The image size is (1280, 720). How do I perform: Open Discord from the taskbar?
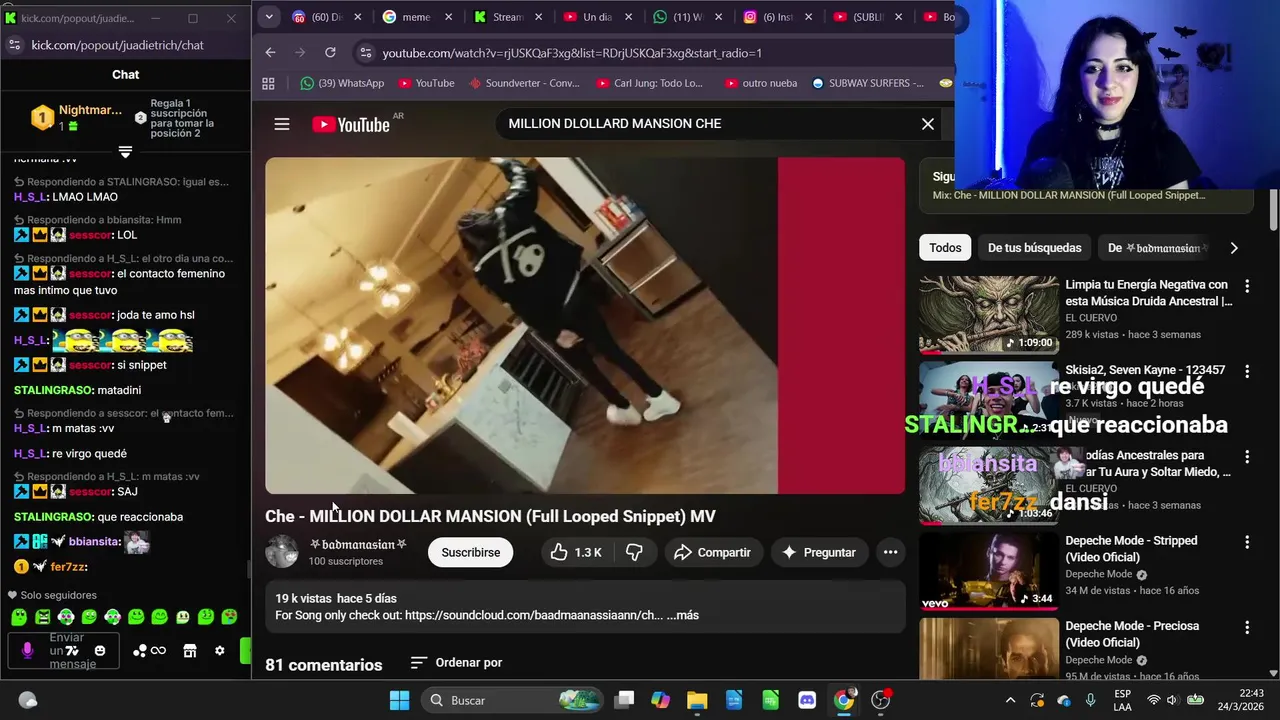click(x=807, y=700)
